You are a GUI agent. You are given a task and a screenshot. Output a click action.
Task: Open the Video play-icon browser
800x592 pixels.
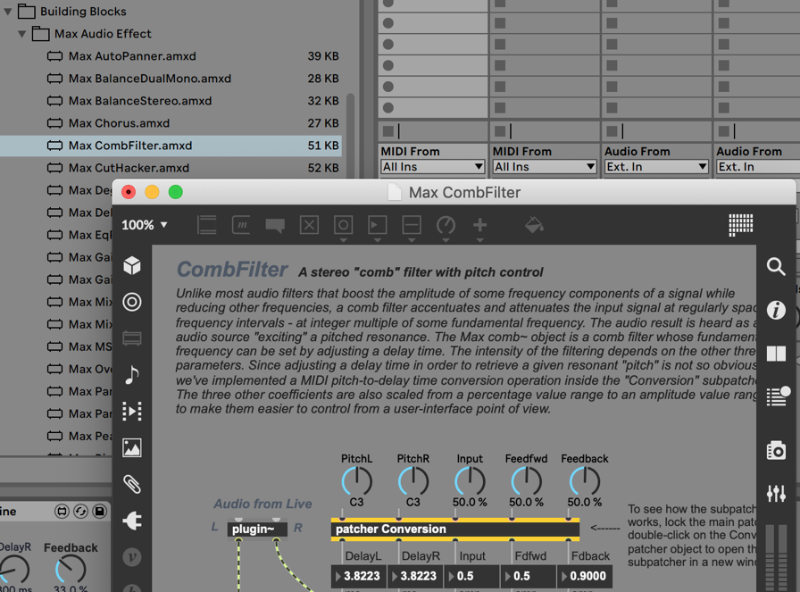pyautogui.click(x=132, y=411)
